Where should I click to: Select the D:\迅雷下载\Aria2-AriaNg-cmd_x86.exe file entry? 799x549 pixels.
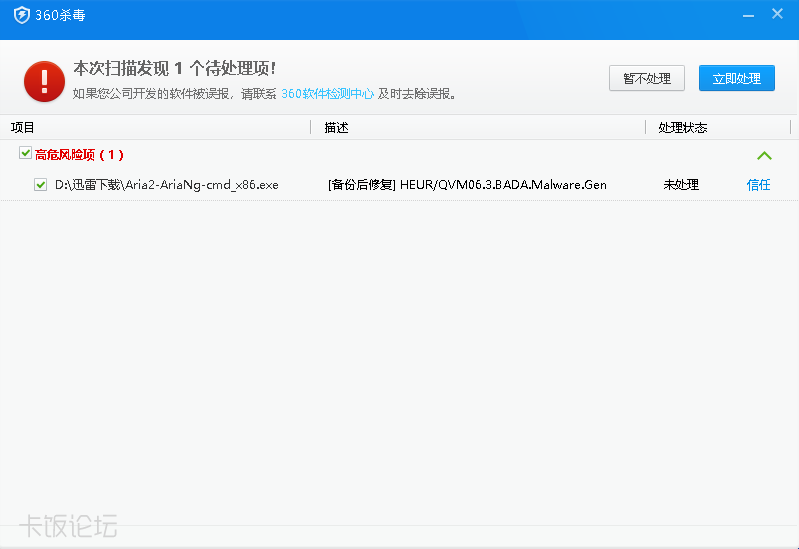click(166, 185)
